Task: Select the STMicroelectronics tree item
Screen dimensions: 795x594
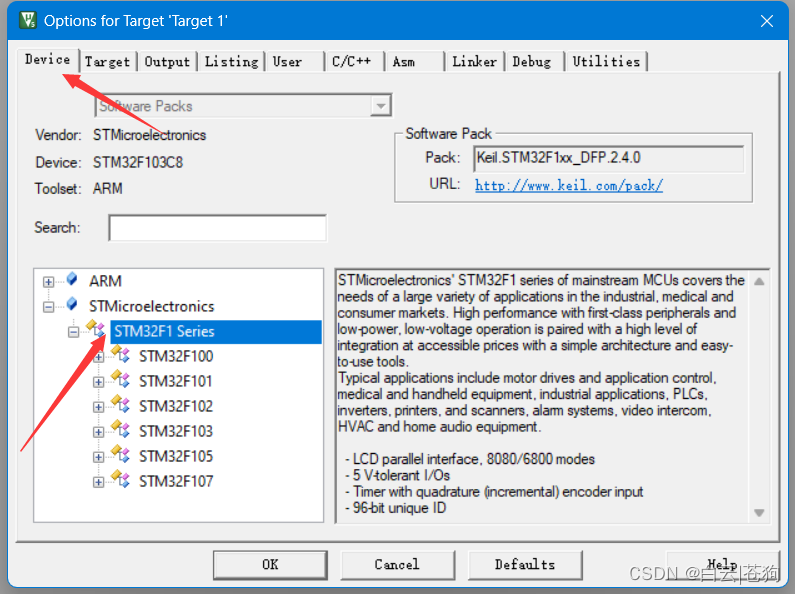Action: point(152,306)
